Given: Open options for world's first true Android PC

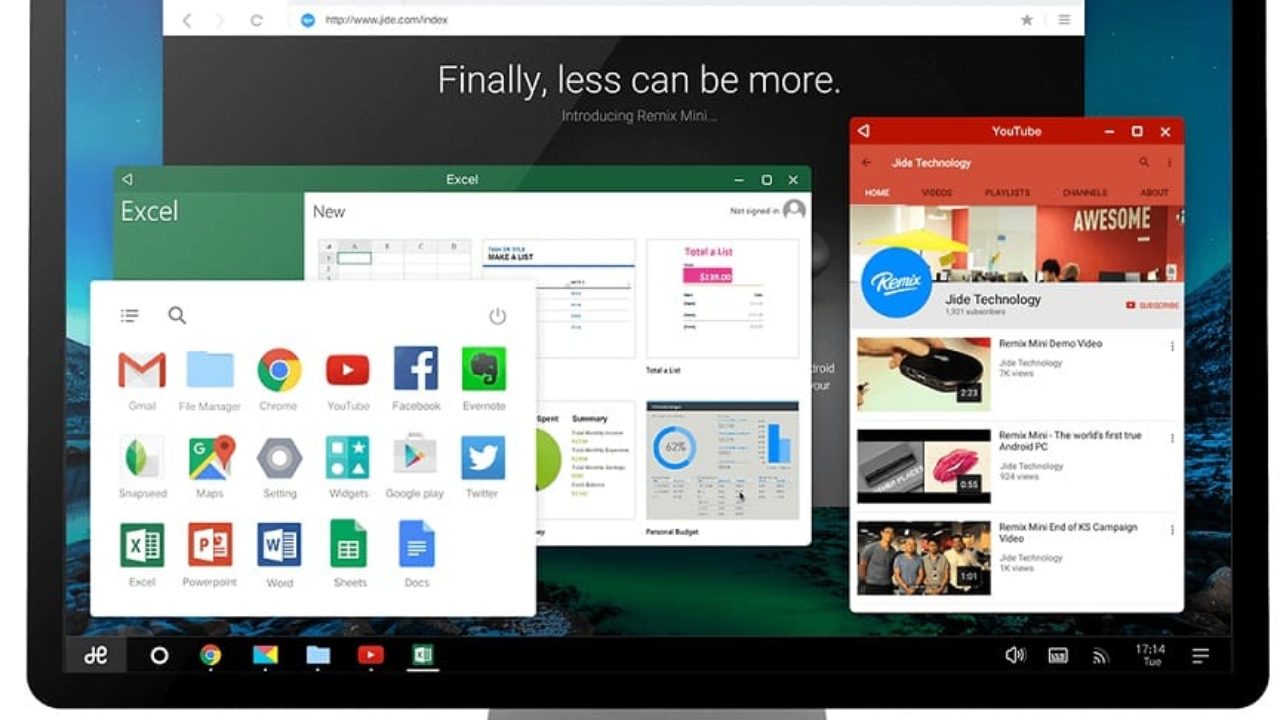Looking at the screenshot, I should [1172, 439].
